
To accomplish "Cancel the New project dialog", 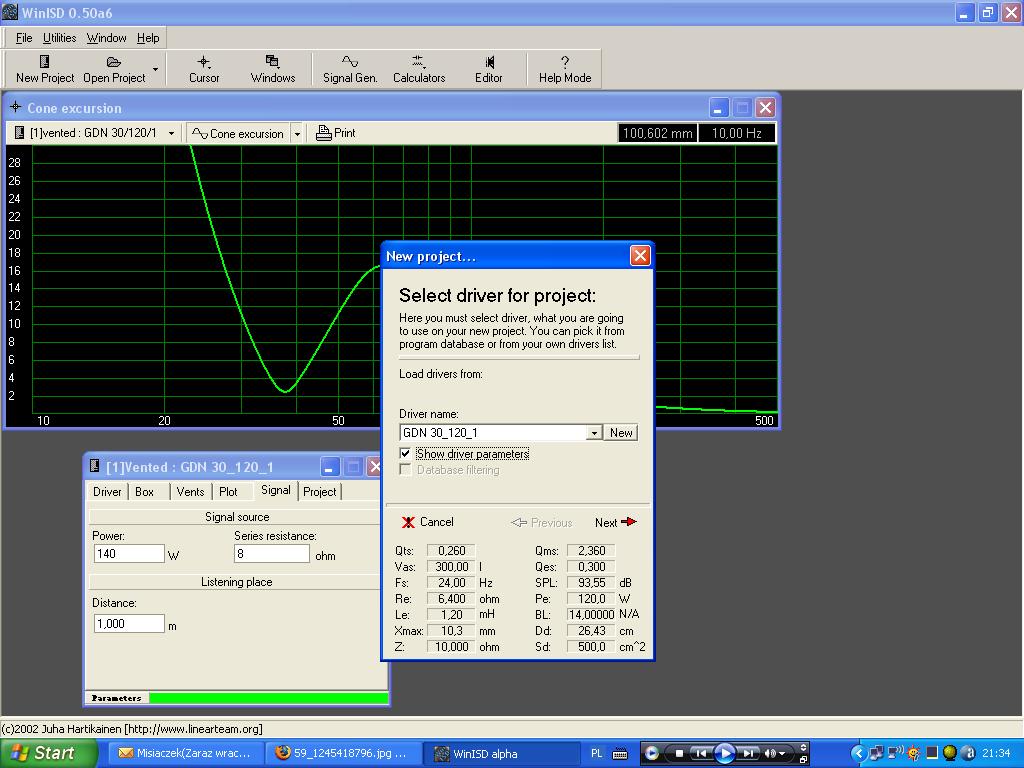I will pyautogui.click(x=428, y=522).
